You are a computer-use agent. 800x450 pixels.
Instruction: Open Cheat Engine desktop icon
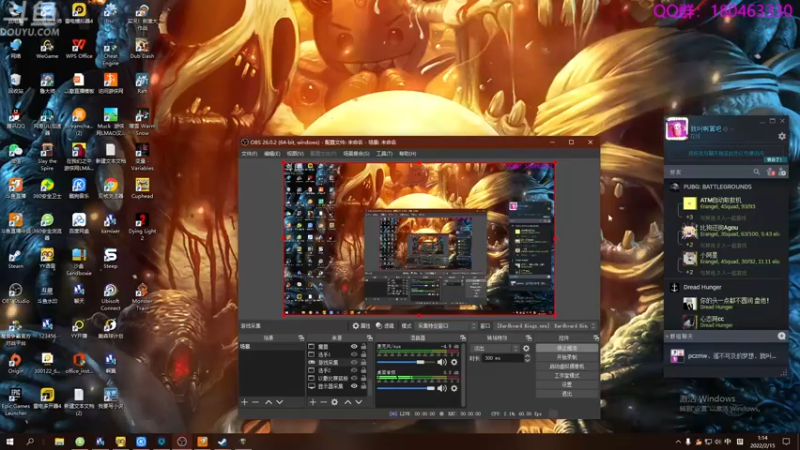click(x=110, y=53)
